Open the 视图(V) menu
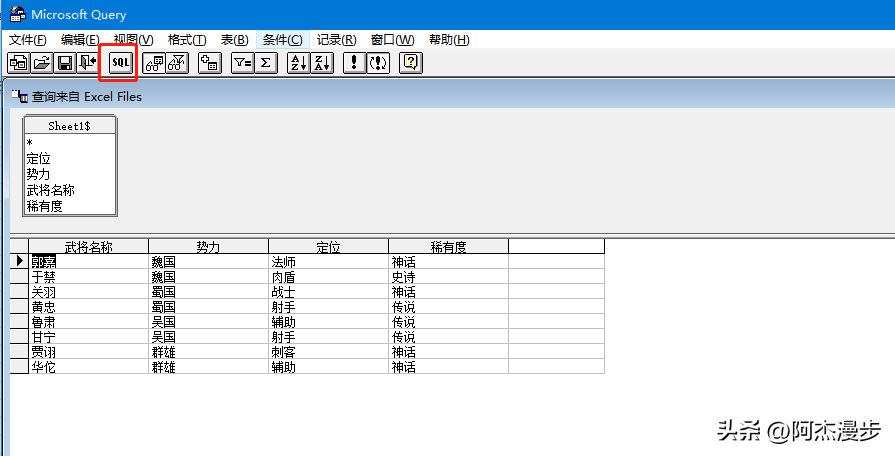Screen dimensions: 895x456 pyautogui.click(x=134, y=40)
